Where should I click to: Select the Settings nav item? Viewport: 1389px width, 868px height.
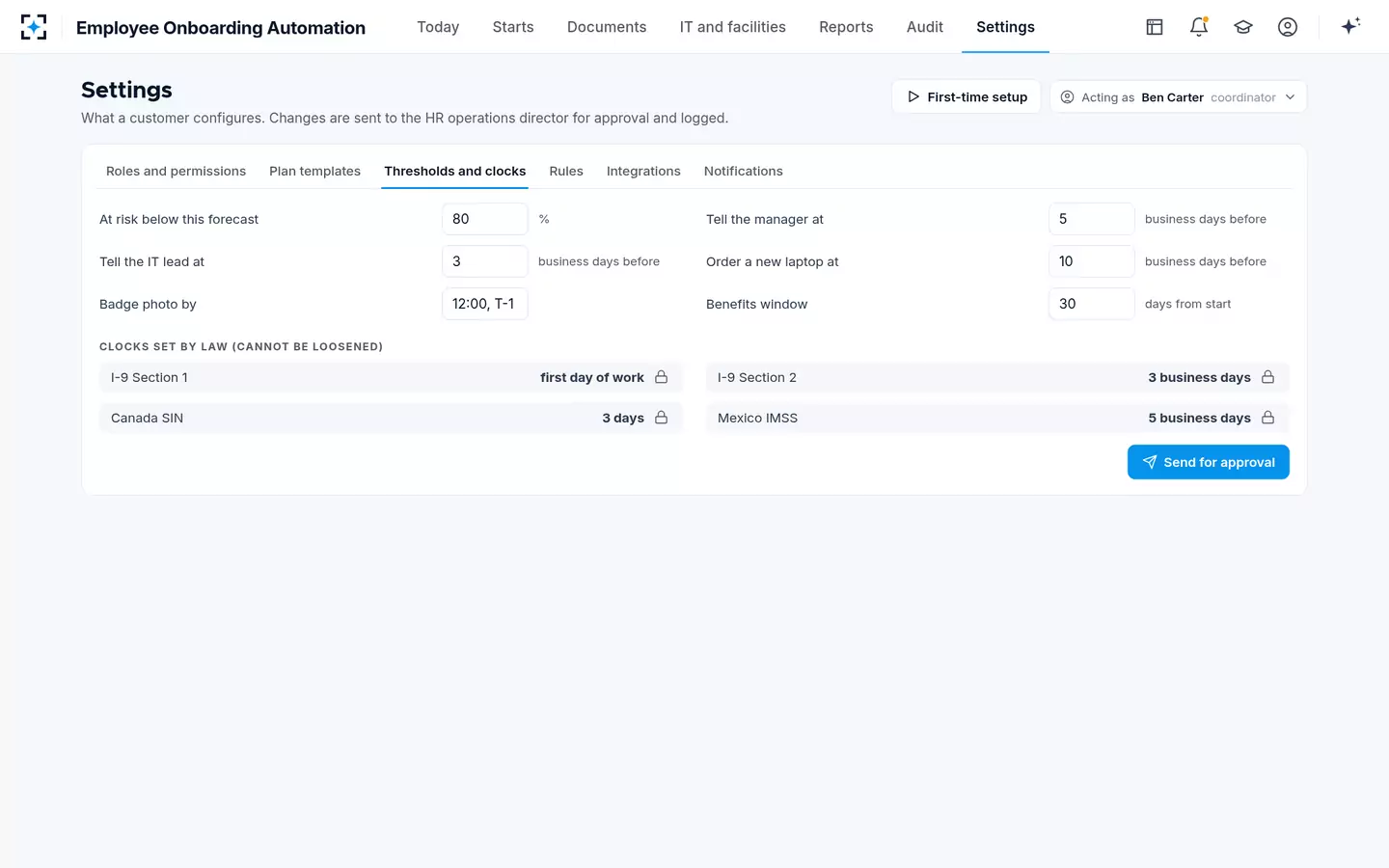click(x=1005, y=27)
